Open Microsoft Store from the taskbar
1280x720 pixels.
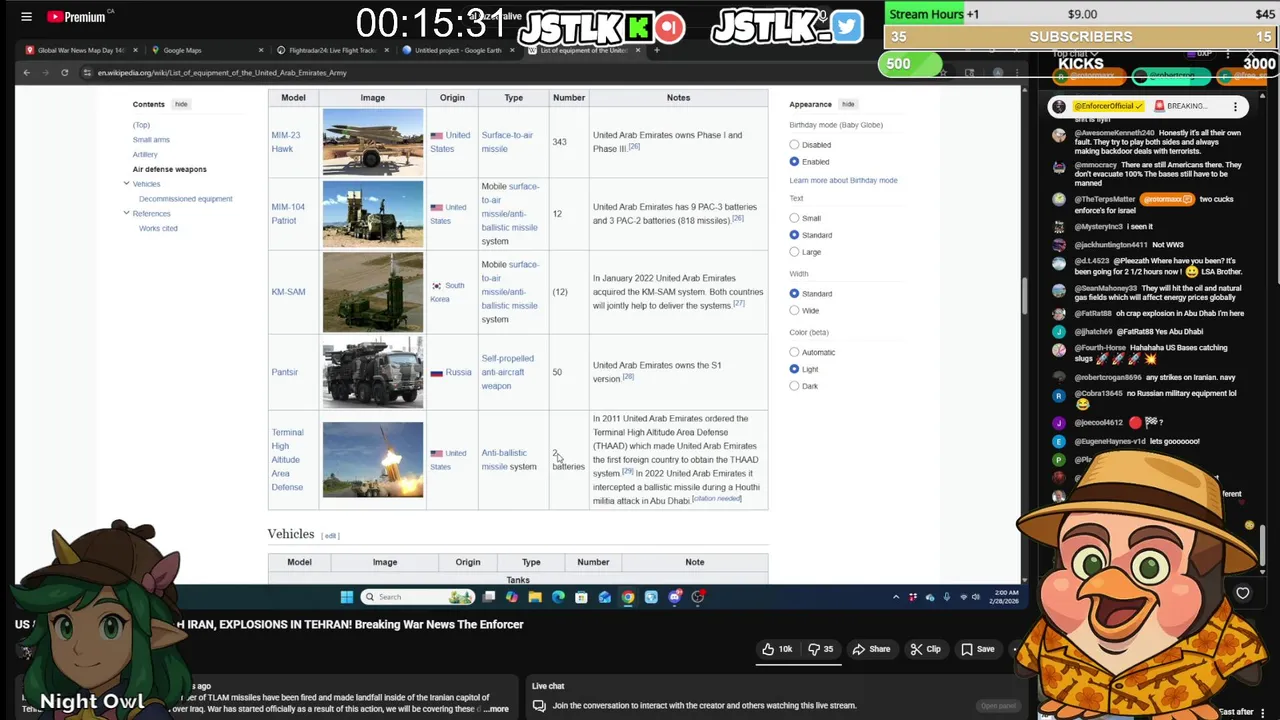tap(581, 597)
